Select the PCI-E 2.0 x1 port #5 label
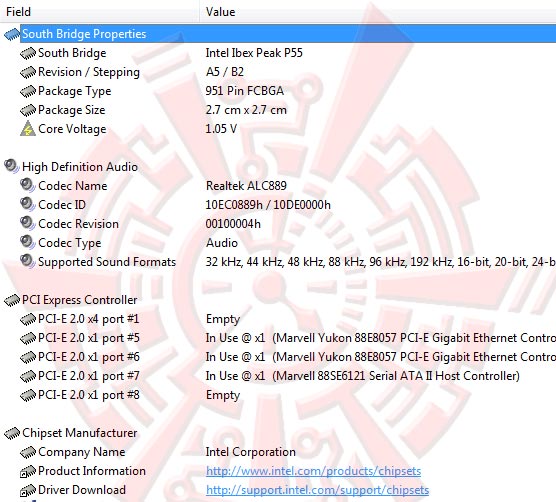The image size is (556, 502). coord(89,338)
